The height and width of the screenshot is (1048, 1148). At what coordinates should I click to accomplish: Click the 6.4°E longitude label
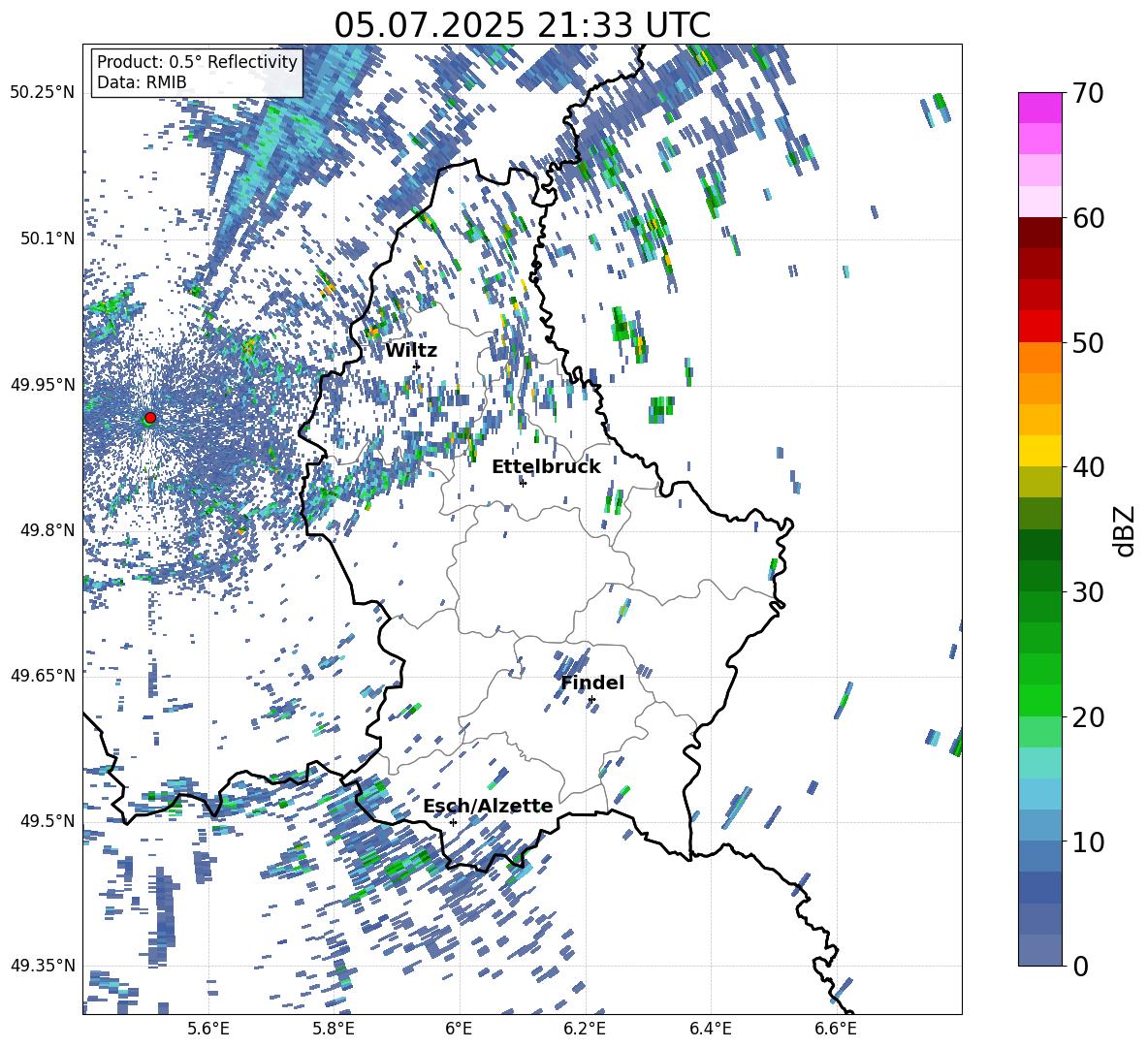point(710,1029)
